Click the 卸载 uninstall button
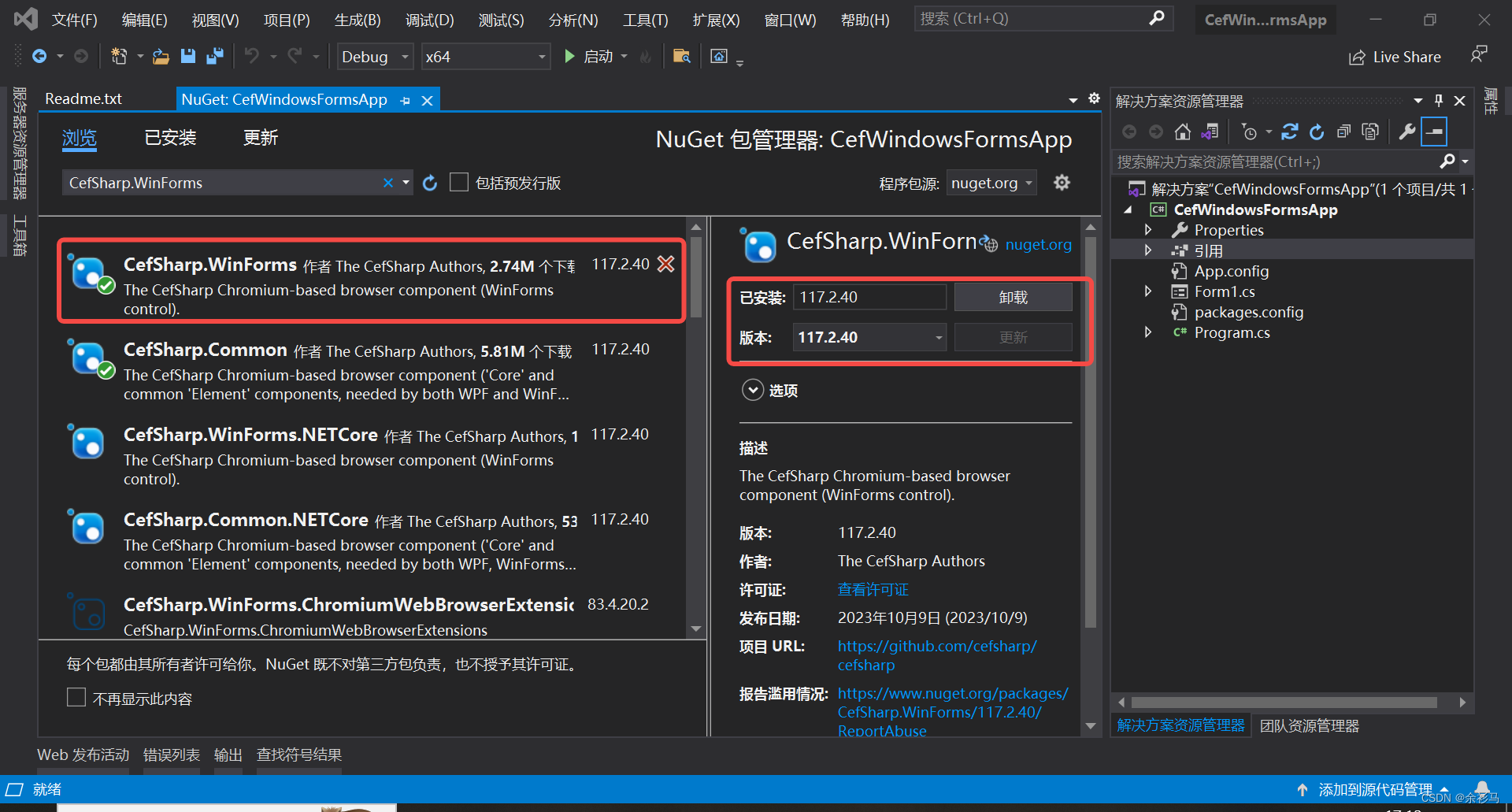Viewport: 1512px width, 812px height. 1013,297
